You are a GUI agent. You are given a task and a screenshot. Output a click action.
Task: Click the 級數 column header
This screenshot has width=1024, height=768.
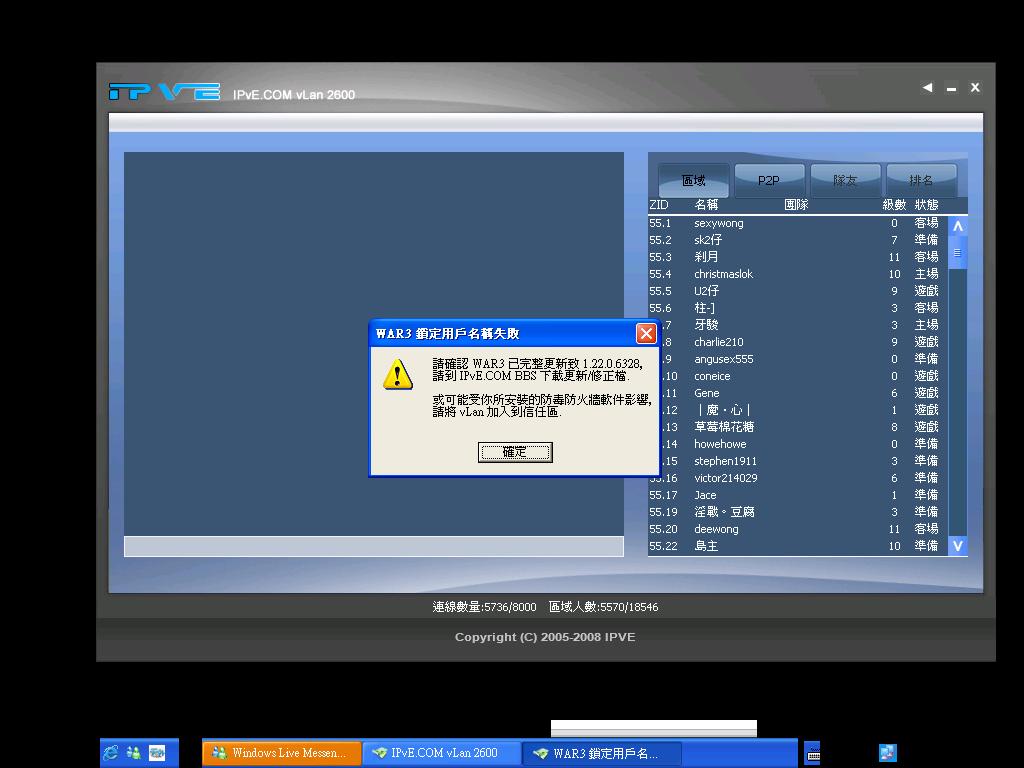[894, 205]
